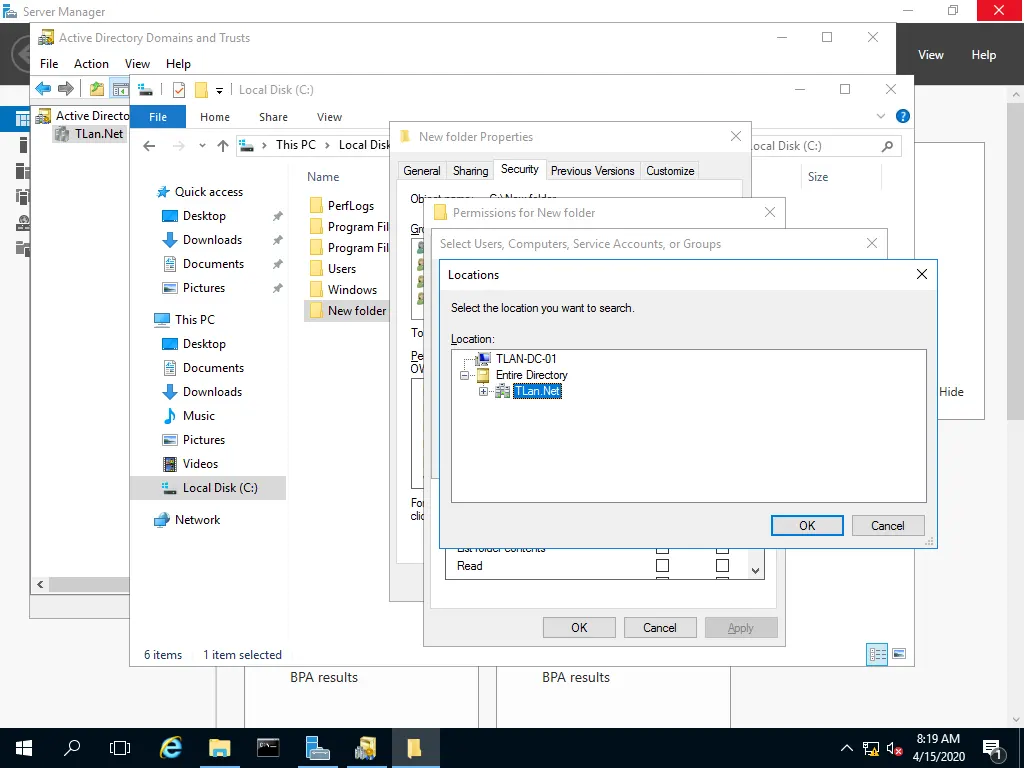The image size is (1024, 768).
Task: Confirm location with OK in Locations dialog
Action: (807, 526)
